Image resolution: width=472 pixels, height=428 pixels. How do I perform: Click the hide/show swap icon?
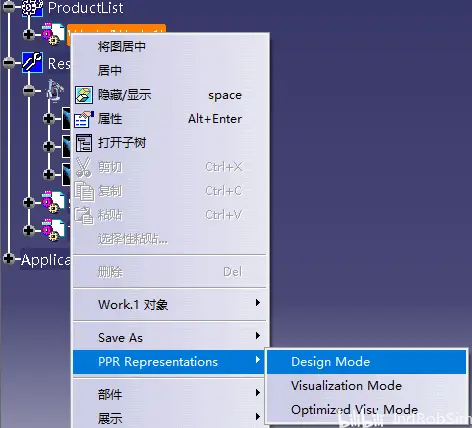(x=84, y=95)
